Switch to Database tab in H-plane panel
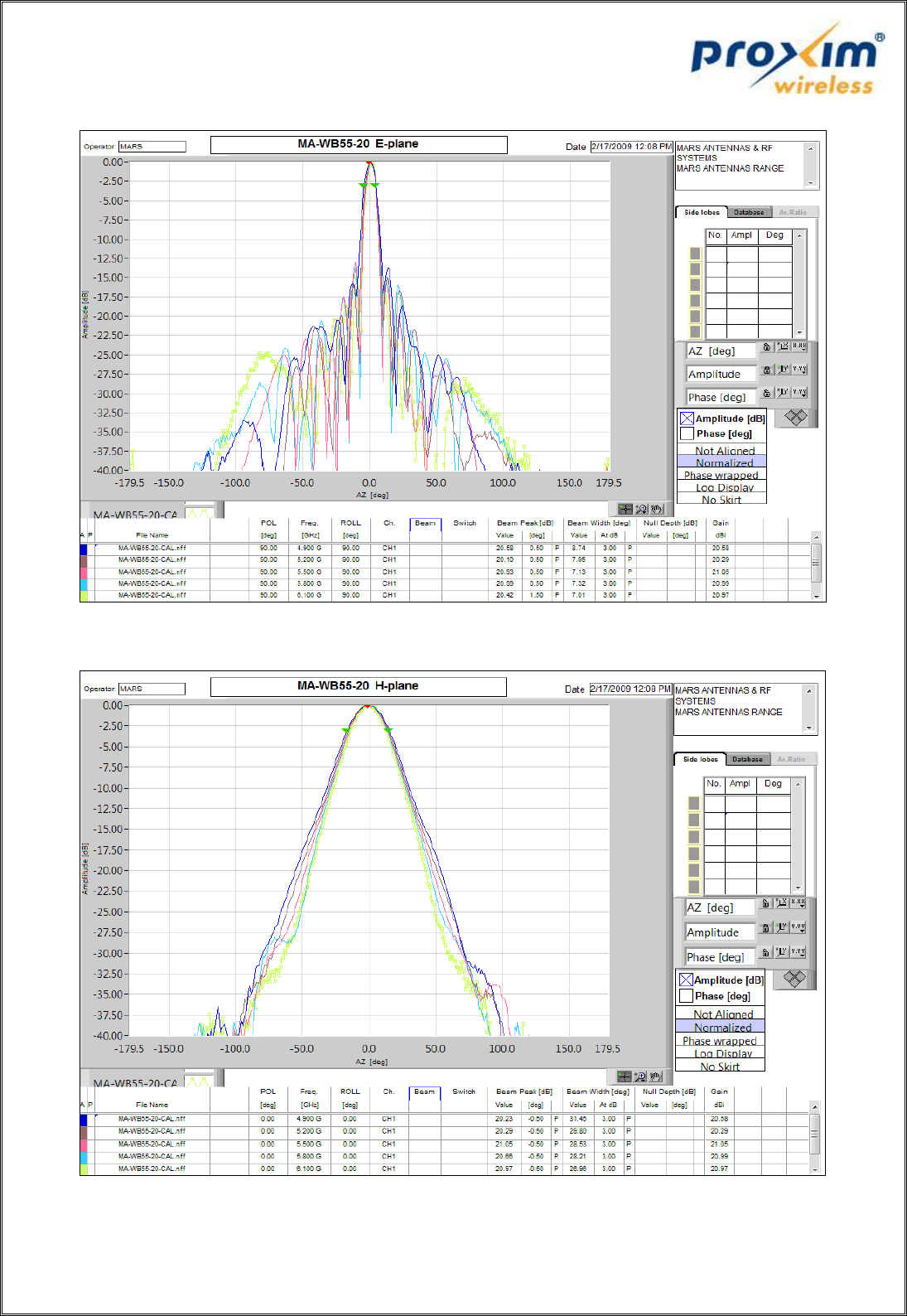This screenshot has width=907, height=1316. click(x=747, y=759)
